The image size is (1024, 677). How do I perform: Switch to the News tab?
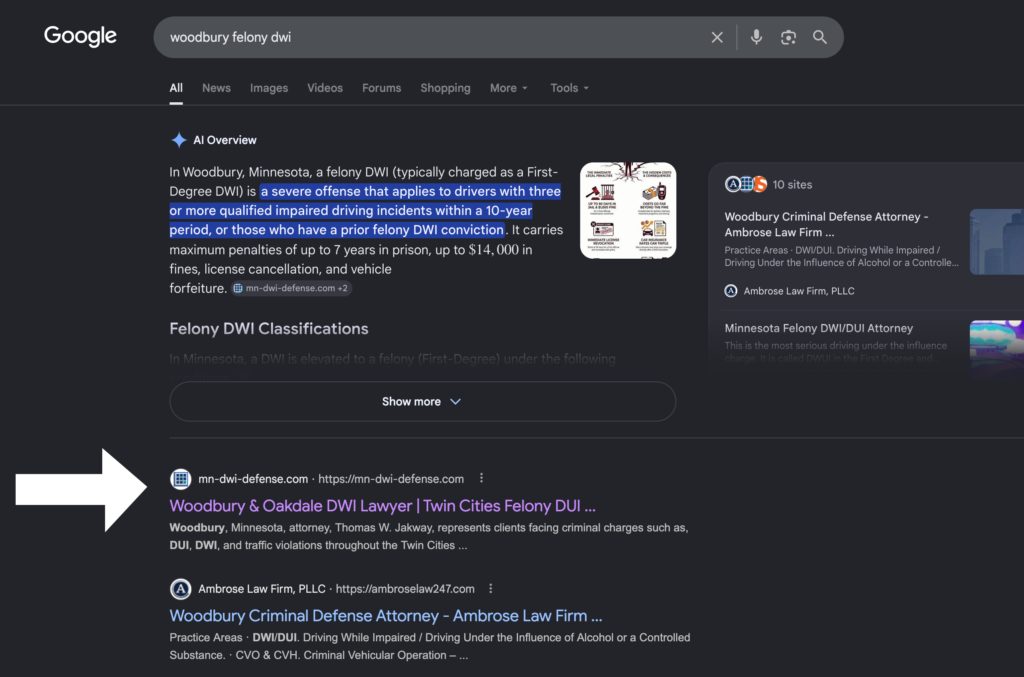[x=216, y=88]
